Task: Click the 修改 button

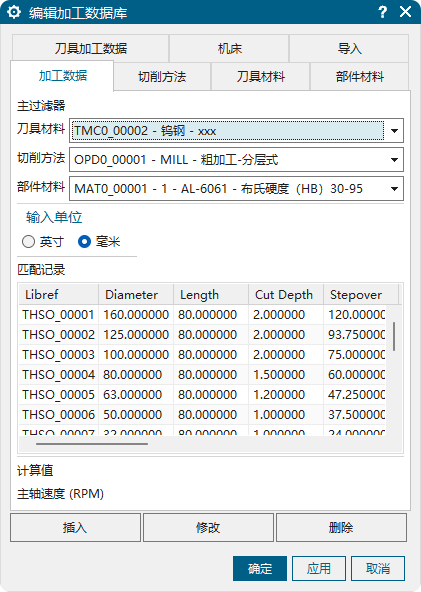Action: 208,527
